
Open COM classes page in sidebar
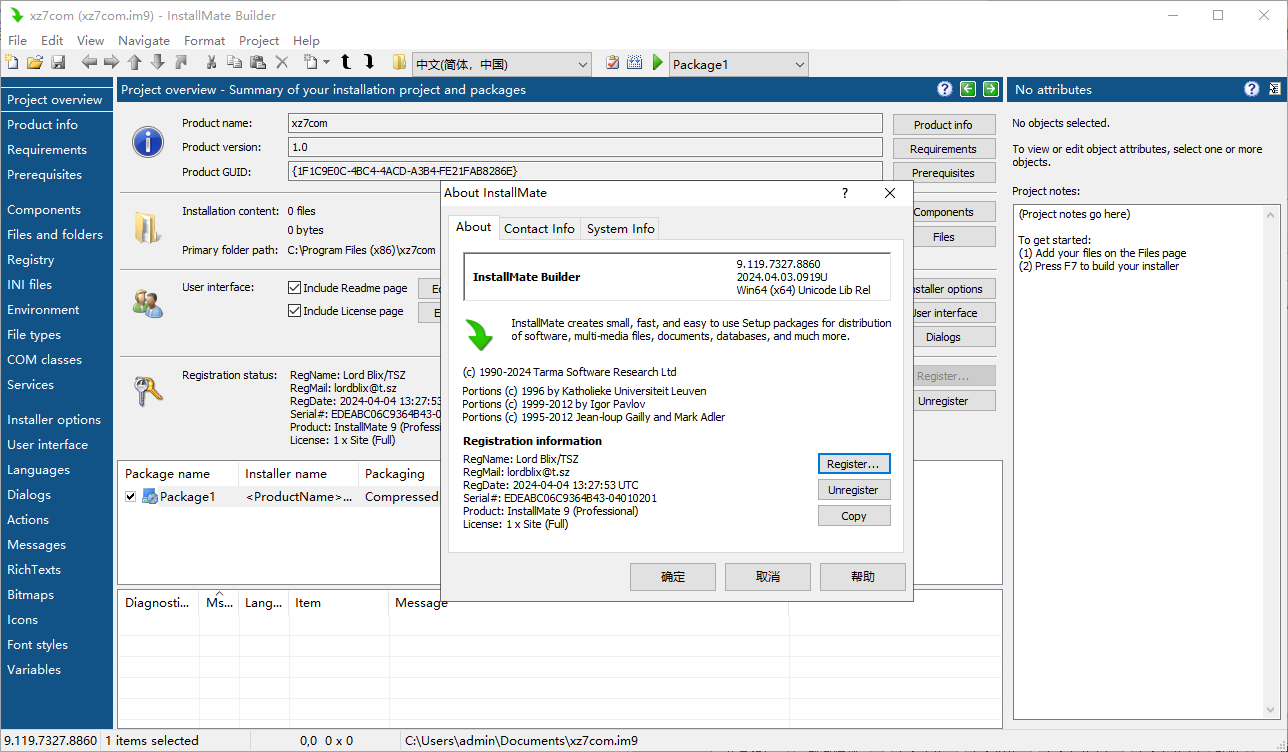pos(45,360)
